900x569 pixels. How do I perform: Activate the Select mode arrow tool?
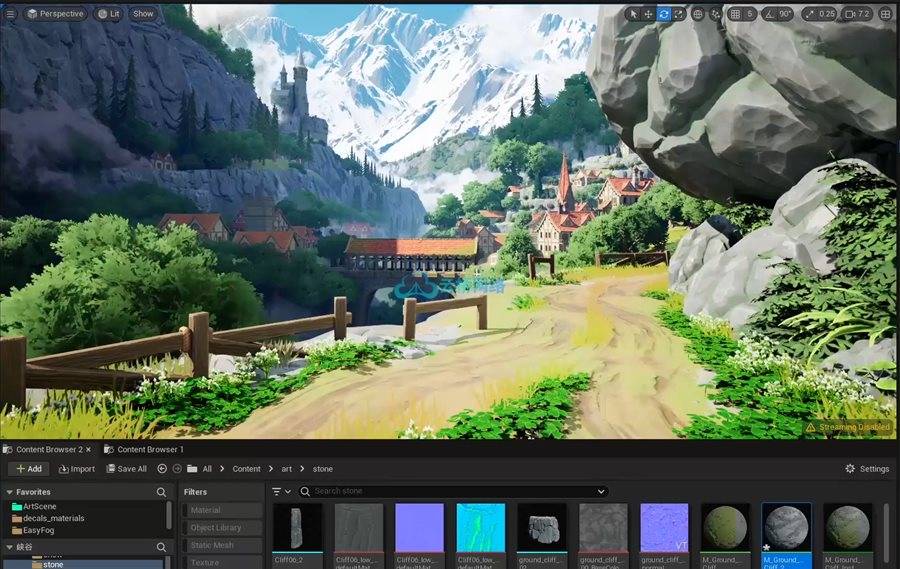click(x=633, y=14)
